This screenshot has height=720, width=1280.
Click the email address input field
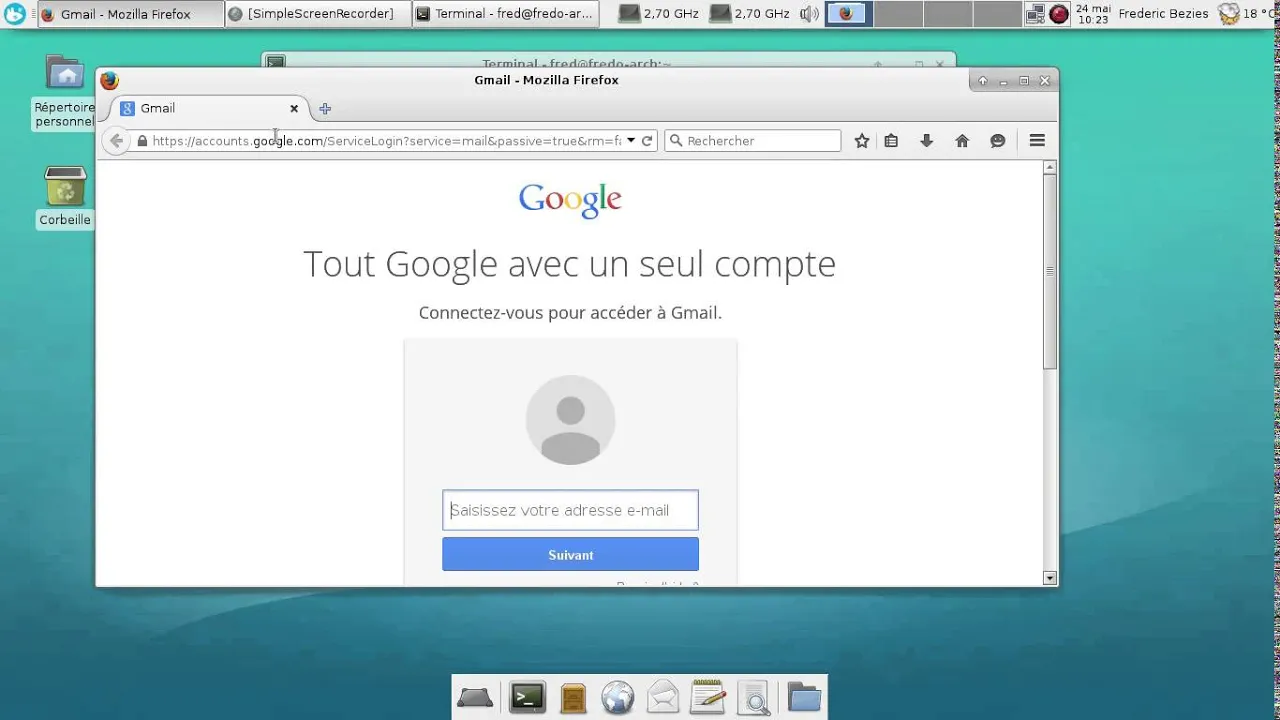coord(570,510)
